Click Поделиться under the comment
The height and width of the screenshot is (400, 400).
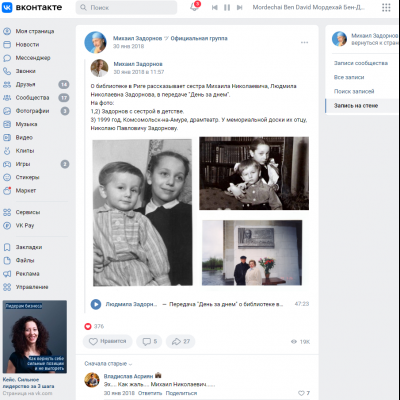(x=181, y=393)
